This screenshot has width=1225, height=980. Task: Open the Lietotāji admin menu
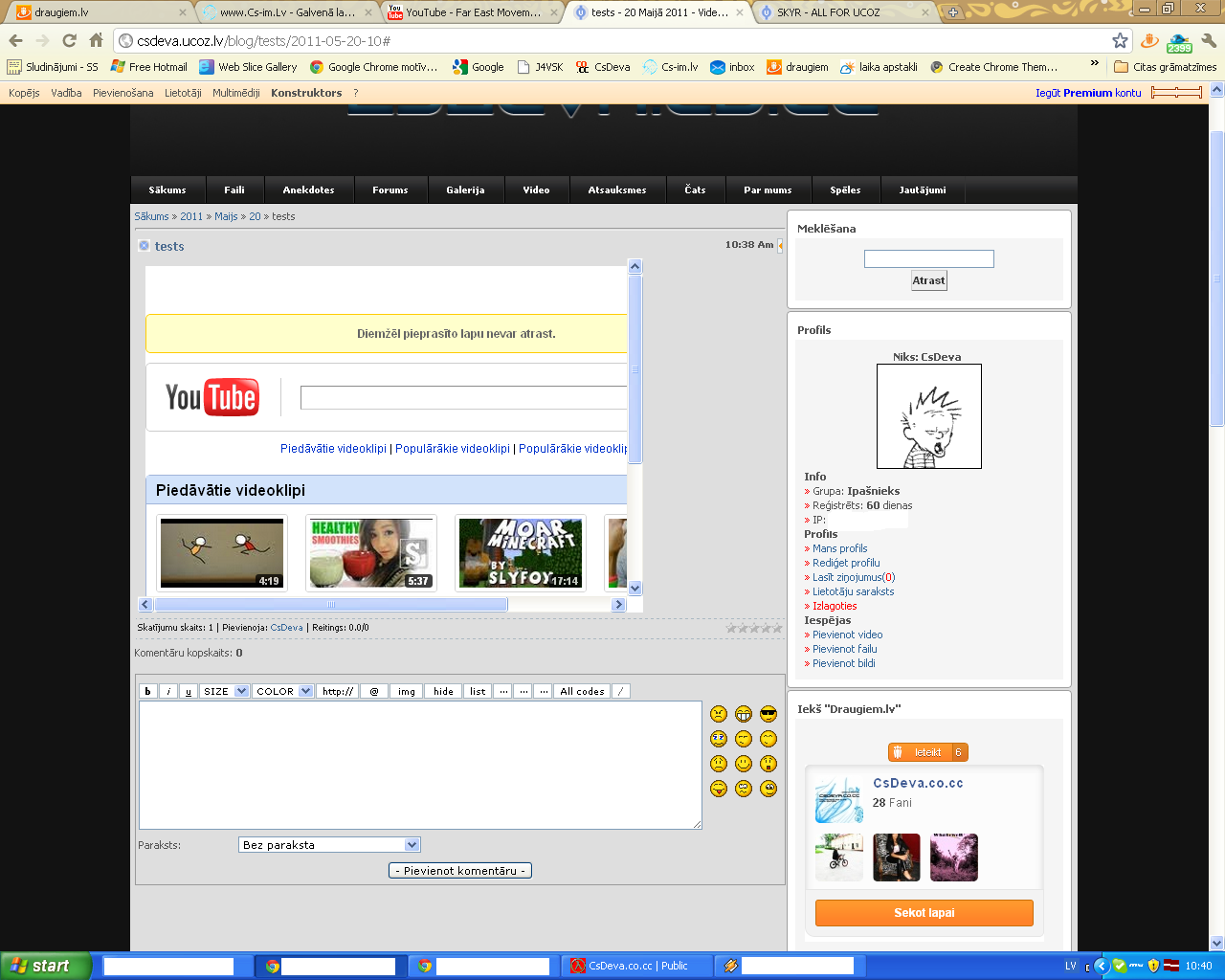point(183,93)
